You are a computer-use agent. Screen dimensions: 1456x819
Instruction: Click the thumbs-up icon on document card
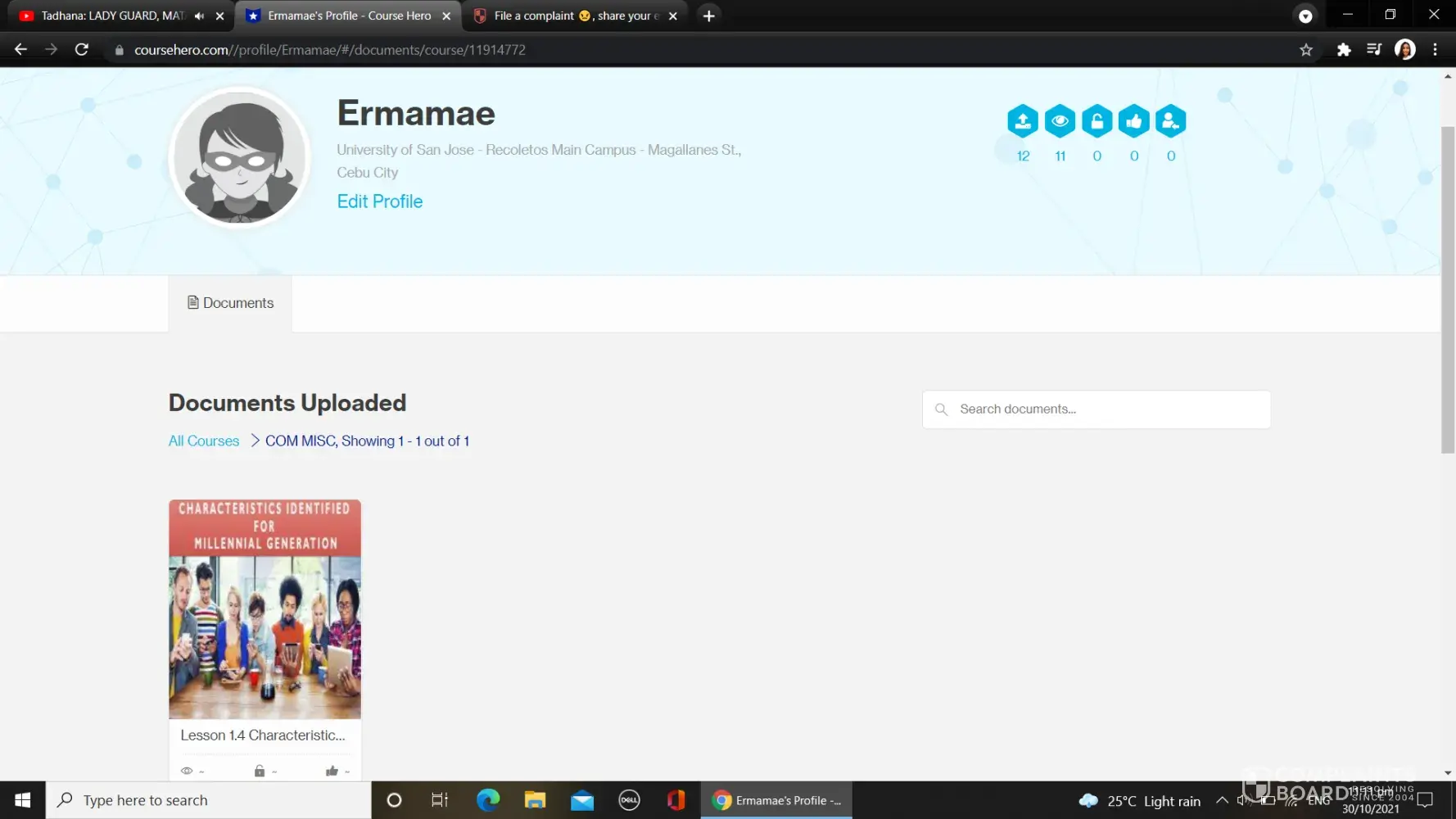[x=332, y=771]
